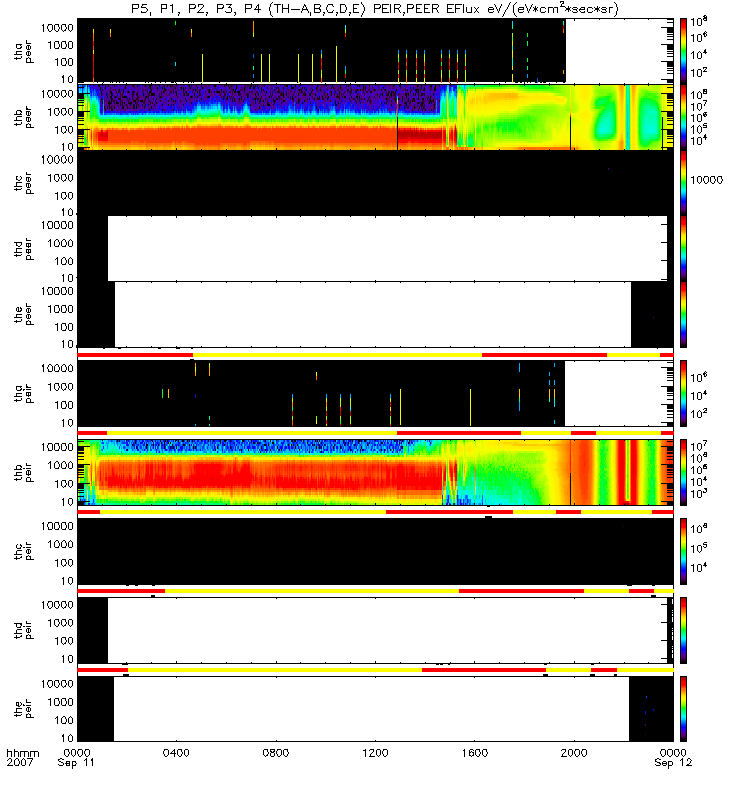Click inside the black thc peer plot
The height and width of the screenshot is (800, 750).
click(375, 183)
